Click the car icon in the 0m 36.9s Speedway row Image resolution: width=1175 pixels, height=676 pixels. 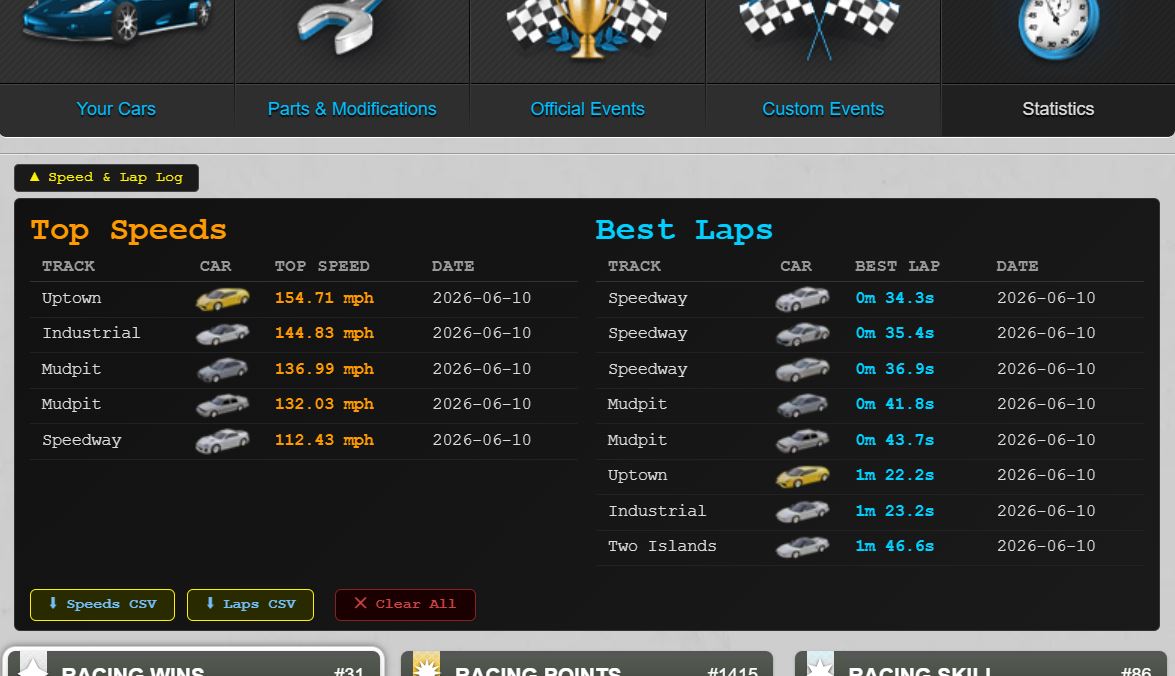pos(803,369)
